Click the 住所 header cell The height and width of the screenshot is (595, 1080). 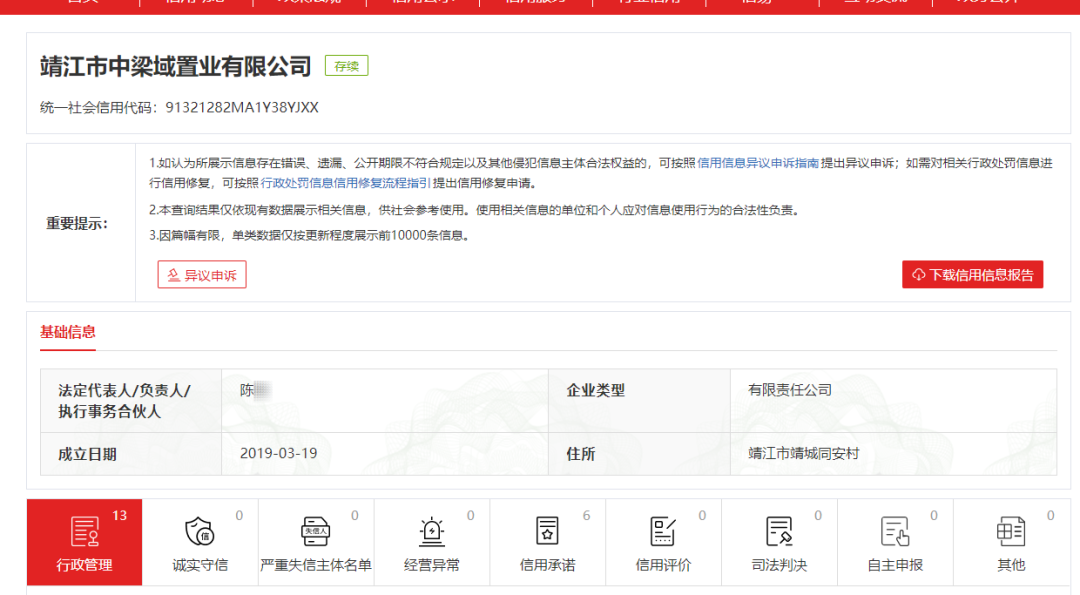coord(639,454)
